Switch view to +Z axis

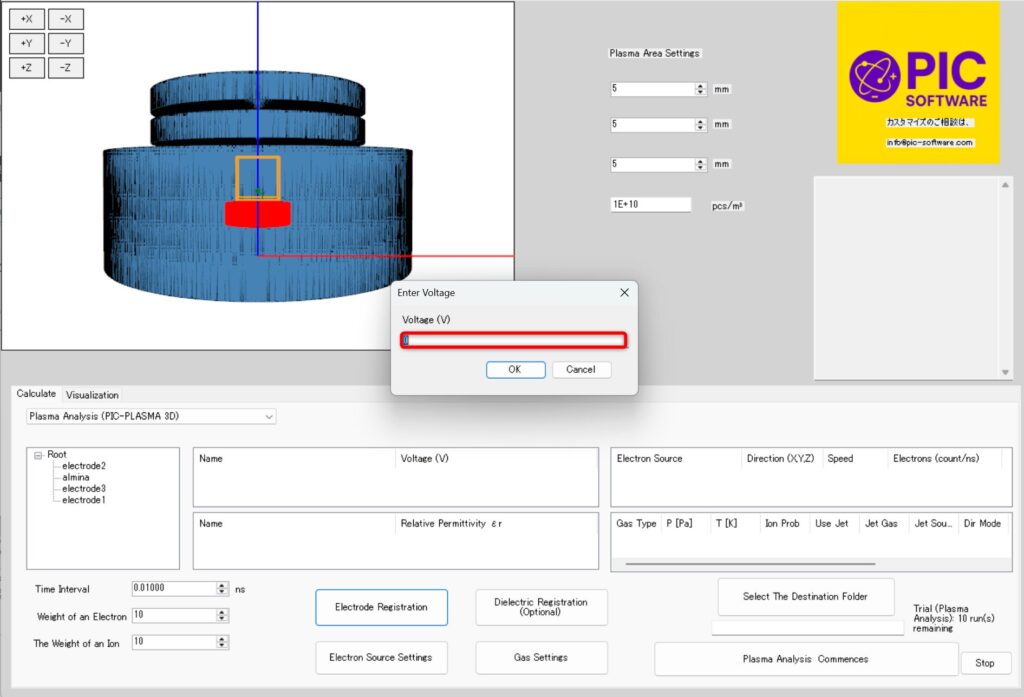tap(27, 68)
